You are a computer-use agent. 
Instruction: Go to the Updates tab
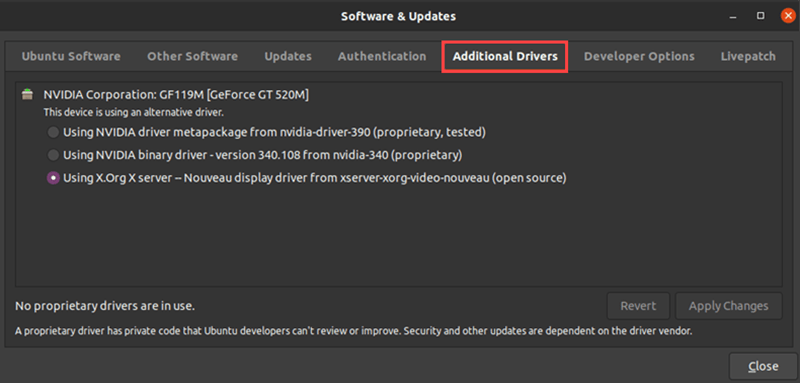click(288, 56)
